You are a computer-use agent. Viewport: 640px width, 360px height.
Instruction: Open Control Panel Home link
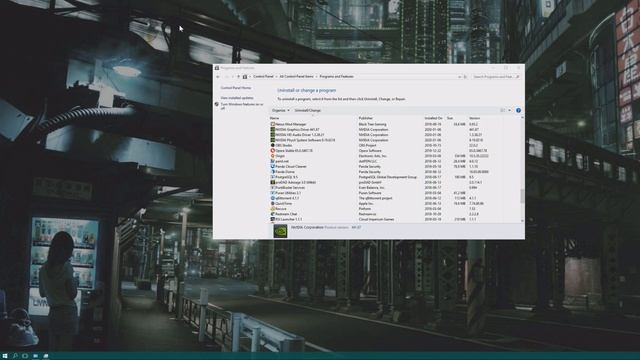click(236, 88)
